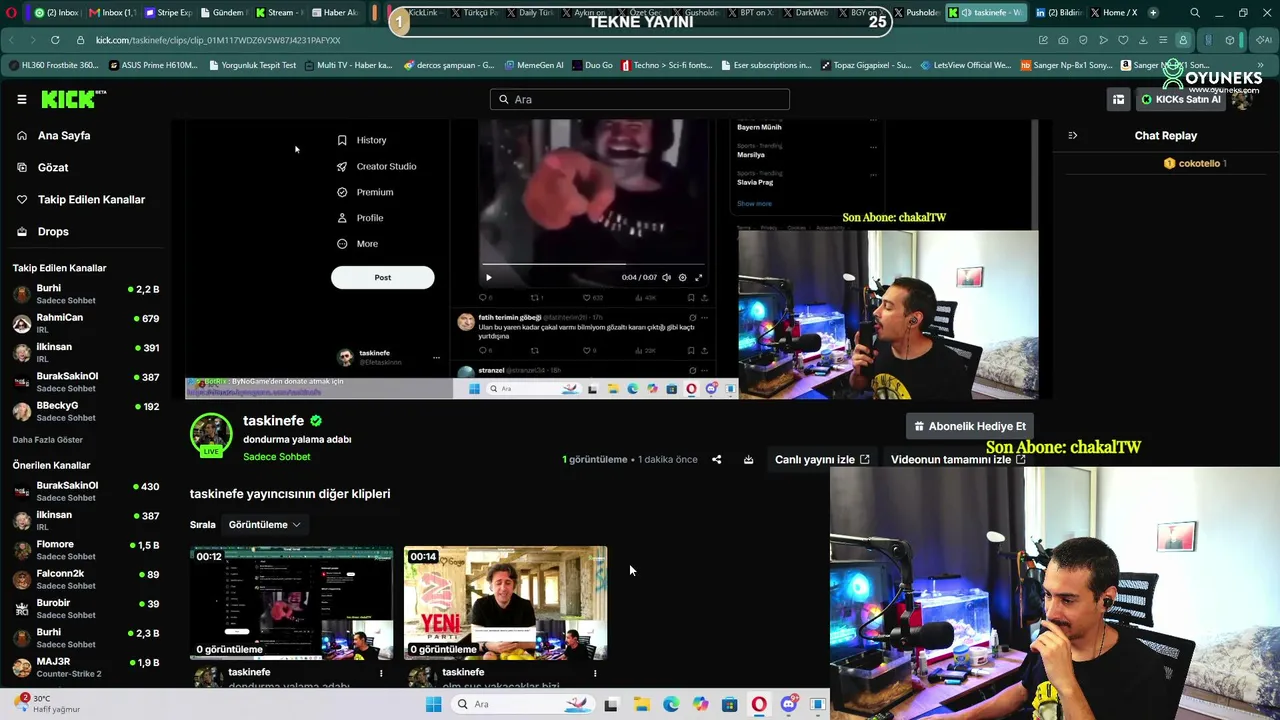Click taskinefe's LIVE profile avatar

(211, 434)
